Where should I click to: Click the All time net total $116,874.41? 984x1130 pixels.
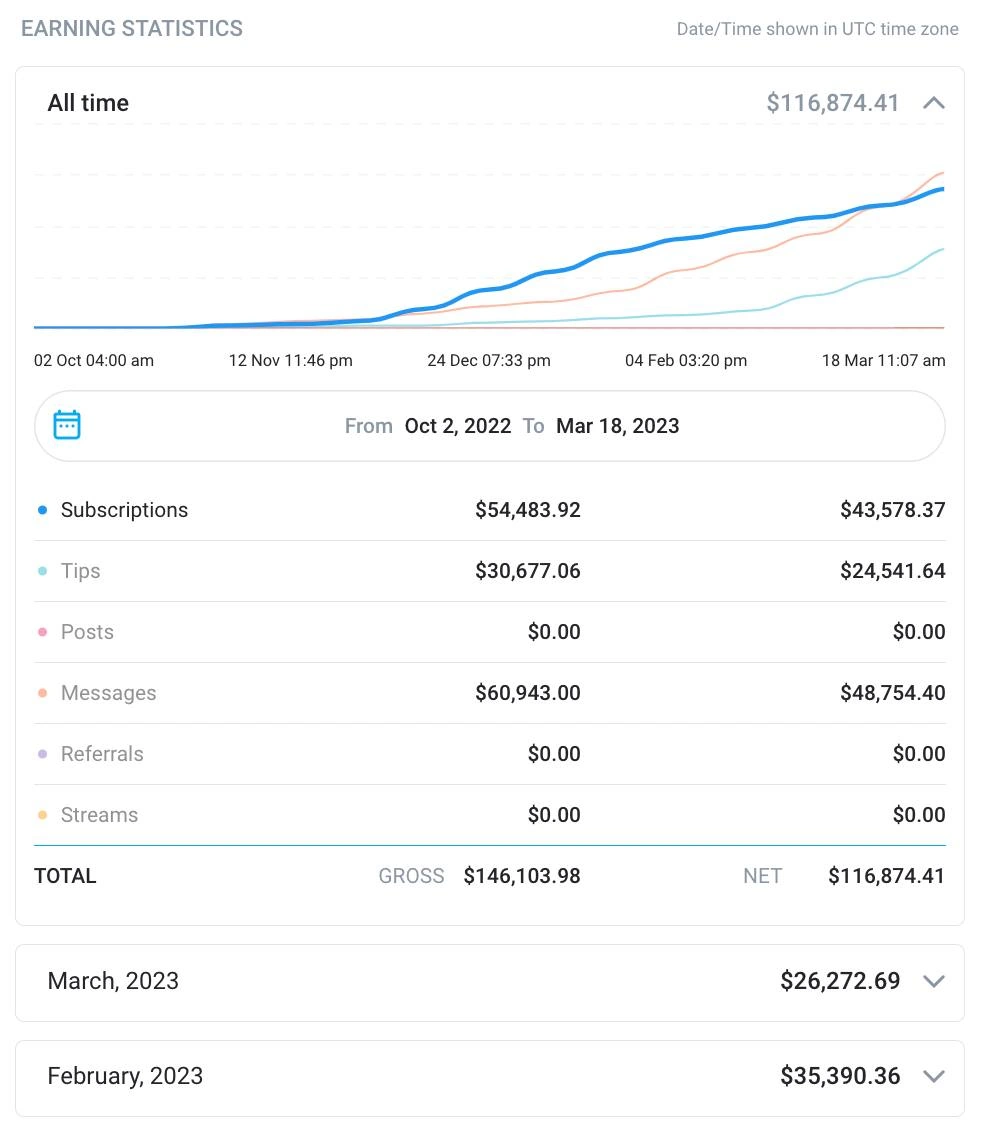832,103
